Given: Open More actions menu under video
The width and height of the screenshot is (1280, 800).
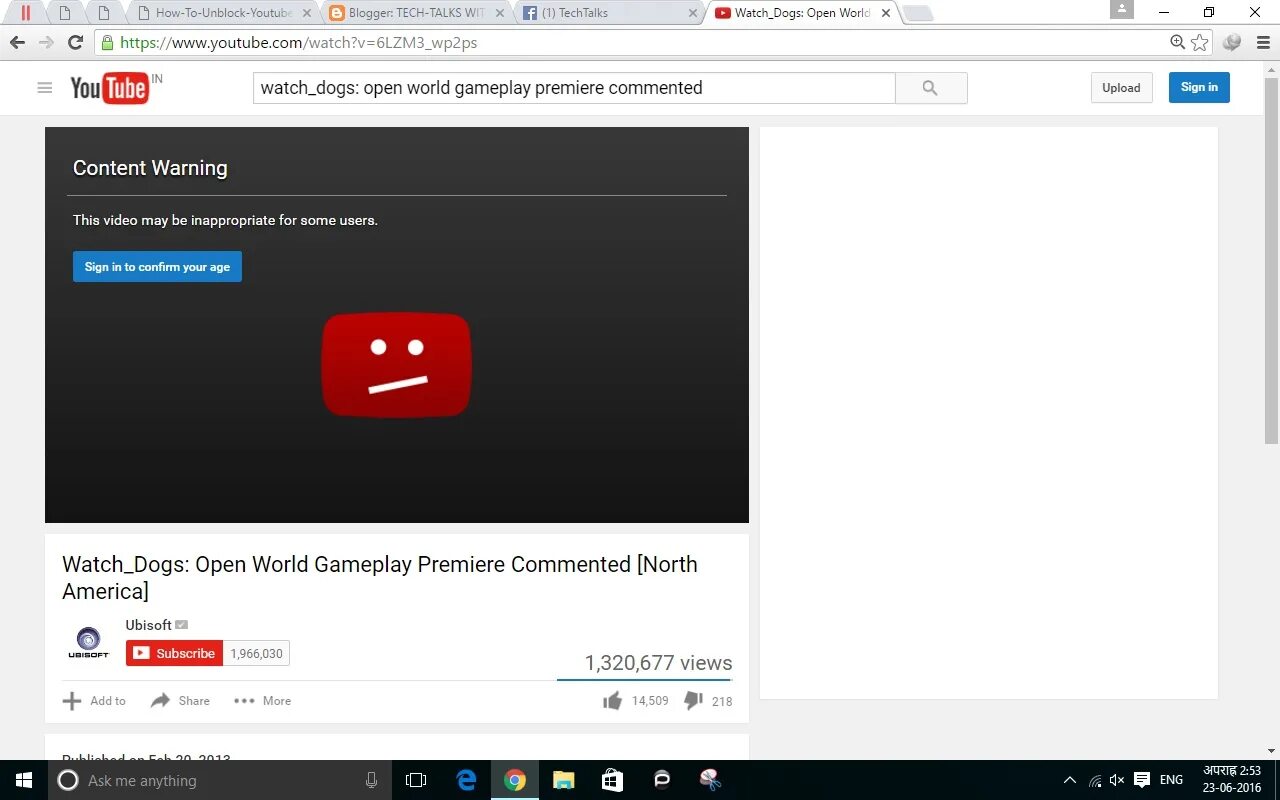Looking at the screenshot, I should click(x=262, y=701).
